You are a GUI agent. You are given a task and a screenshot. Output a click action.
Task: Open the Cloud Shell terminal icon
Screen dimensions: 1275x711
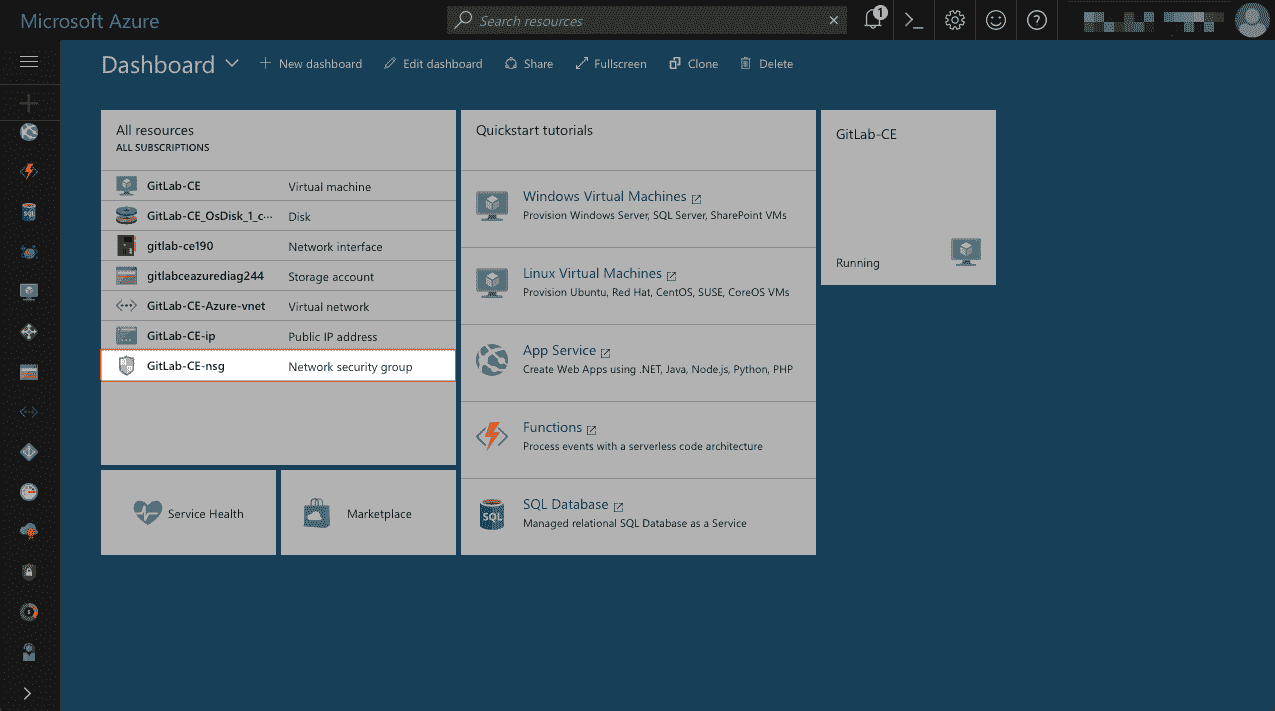pos(912,20)
